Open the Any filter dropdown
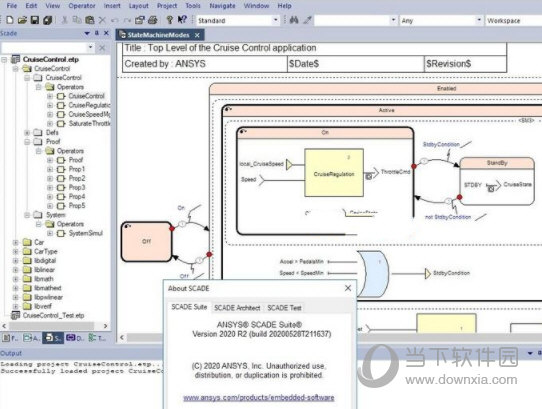This screenshot has width=542, height=409. pos(479,20)
